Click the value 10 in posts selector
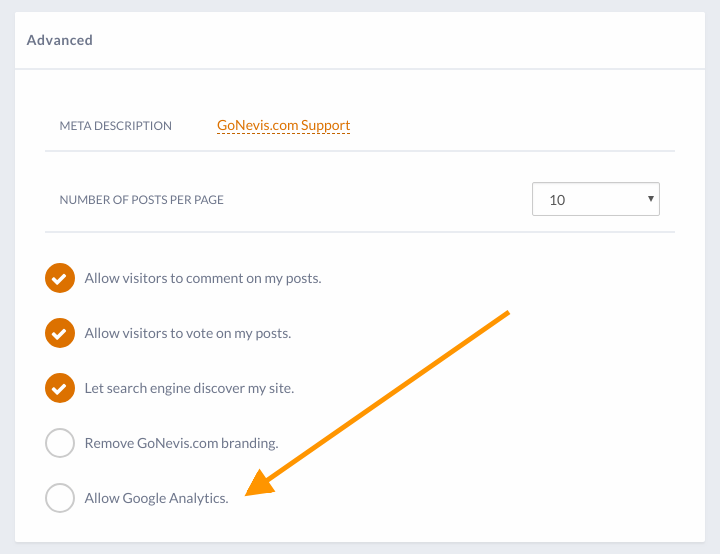This screenshot has height=554, width=720. [x=558, y=200]
